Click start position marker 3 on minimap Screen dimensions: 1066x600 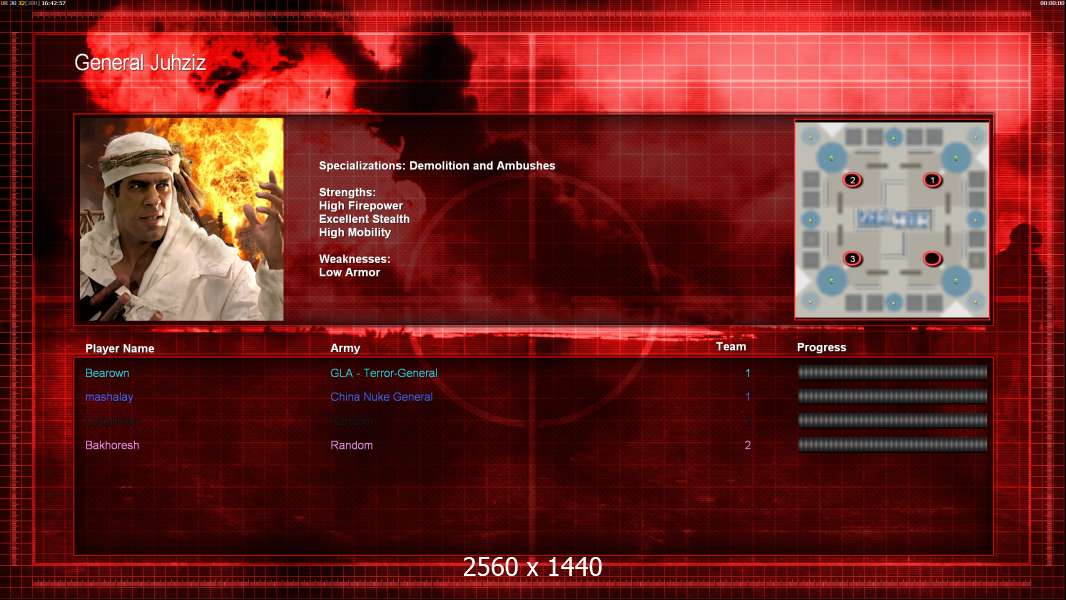852,259
